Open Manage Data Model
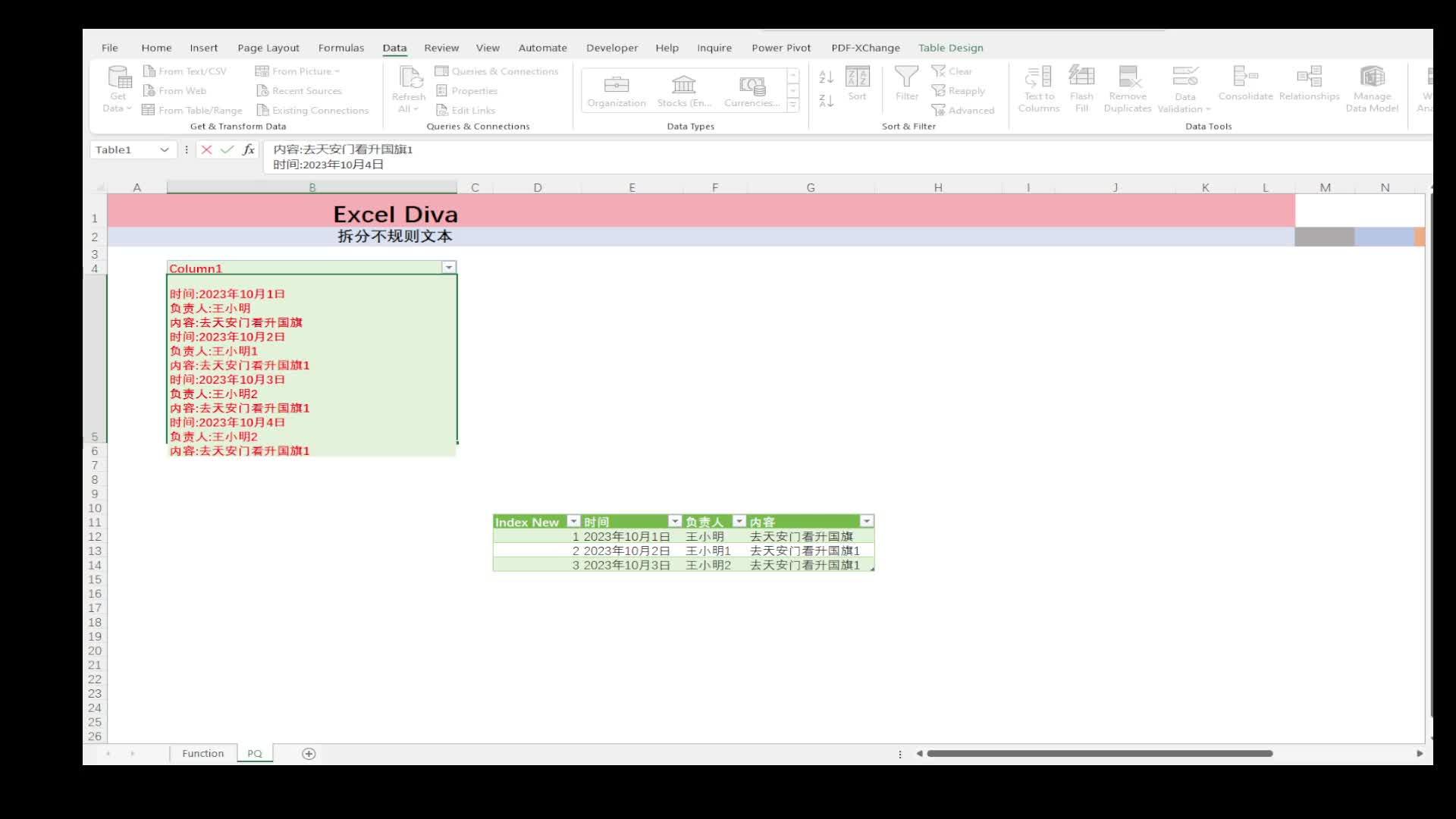 click(x=1372, y=89)
